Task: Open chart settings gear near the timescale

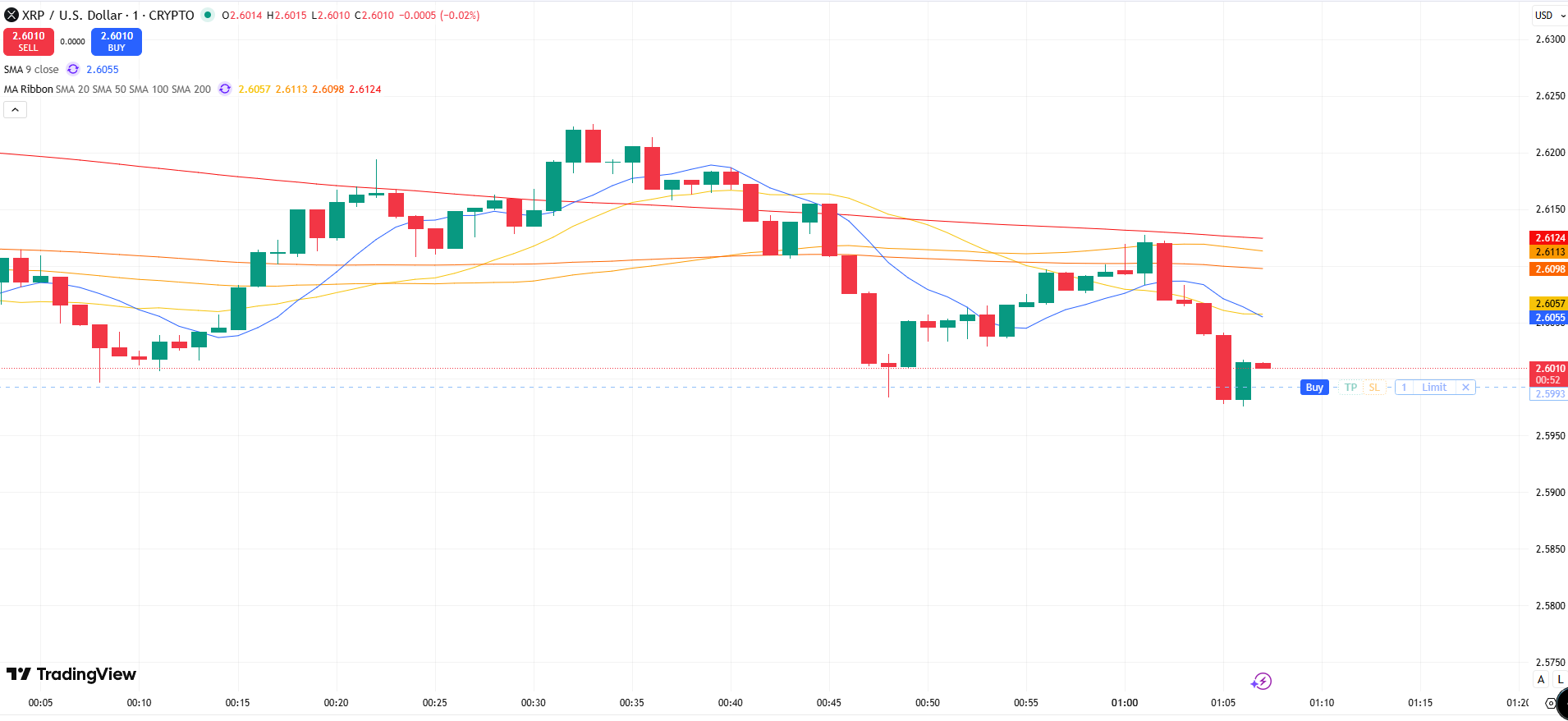Action: pos(1551,704)
